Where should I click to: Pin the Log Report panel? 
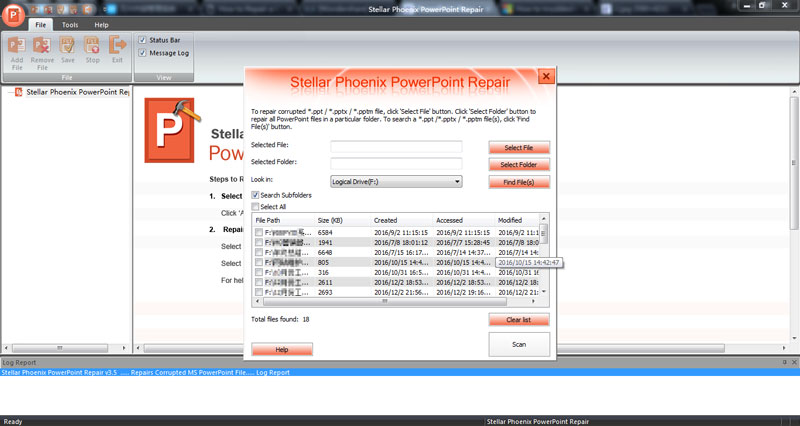[x=785, y=362]
